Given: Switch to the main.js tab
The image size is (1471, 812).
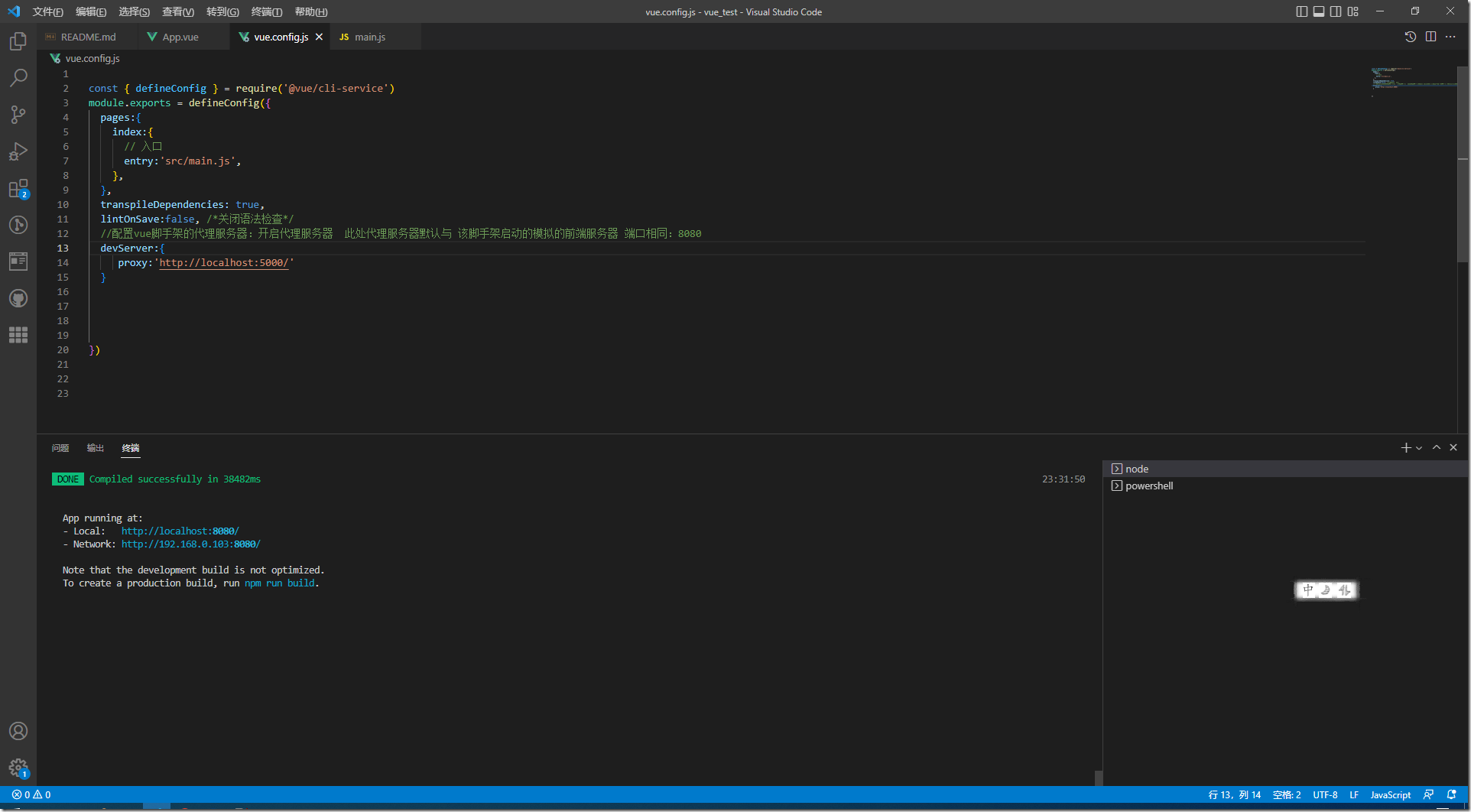Looking at the screenshot, I should point(375,37).
